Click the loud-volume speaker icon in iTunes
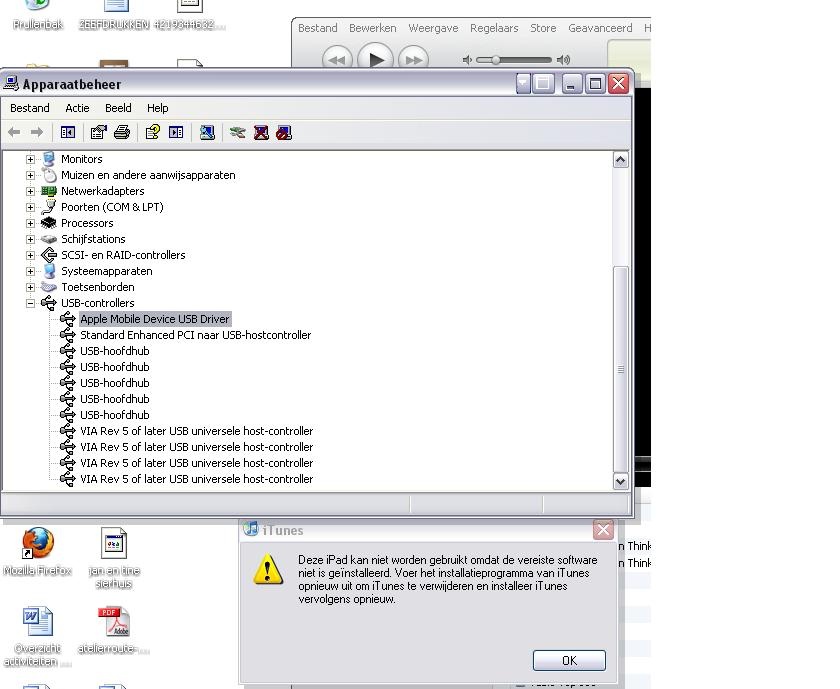Image resolution: width=840 pixels, height=689 pixels. click(x=563, y=59)
